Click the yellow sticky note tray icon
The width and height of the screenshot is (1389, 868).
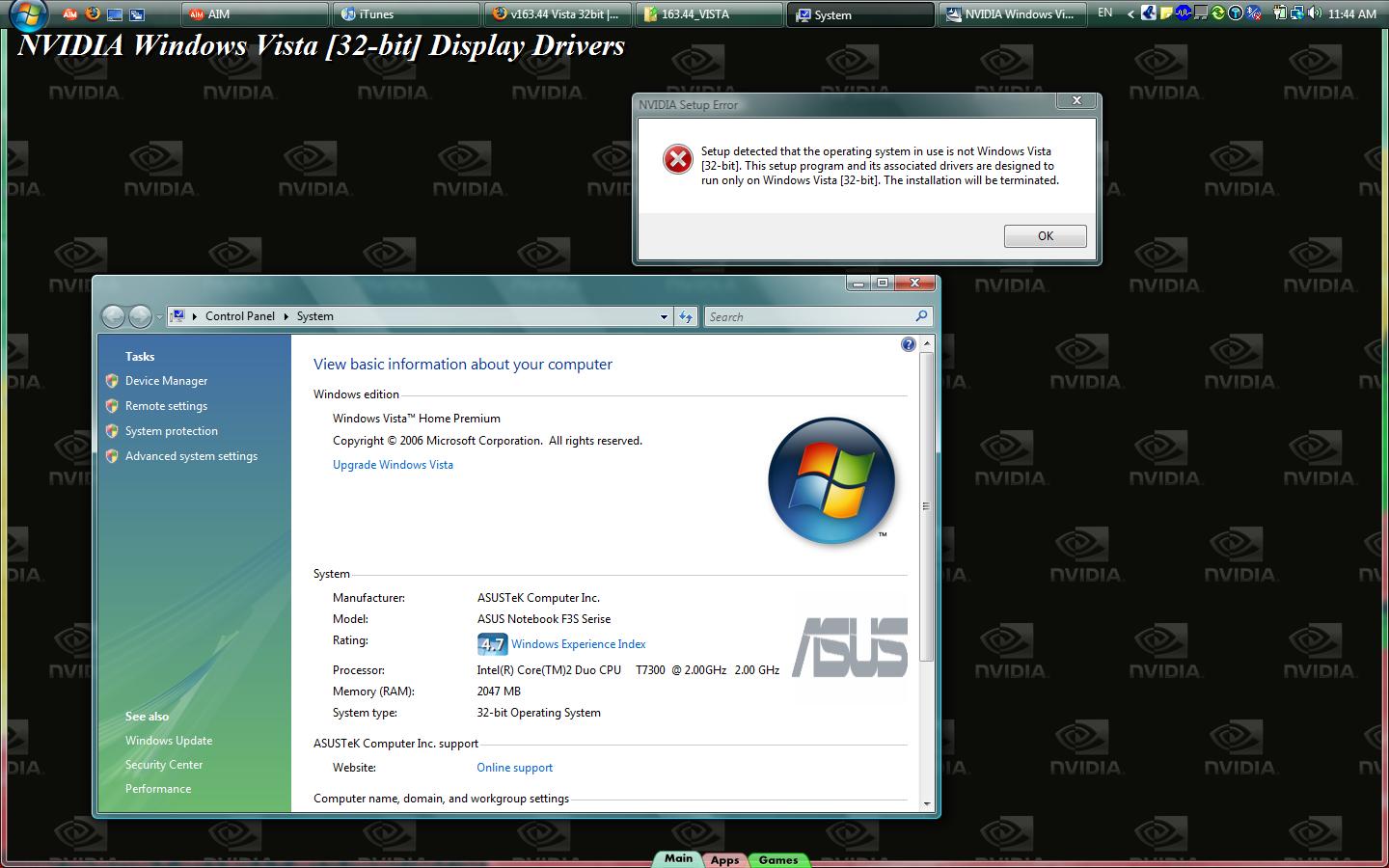coord(1166,14)
